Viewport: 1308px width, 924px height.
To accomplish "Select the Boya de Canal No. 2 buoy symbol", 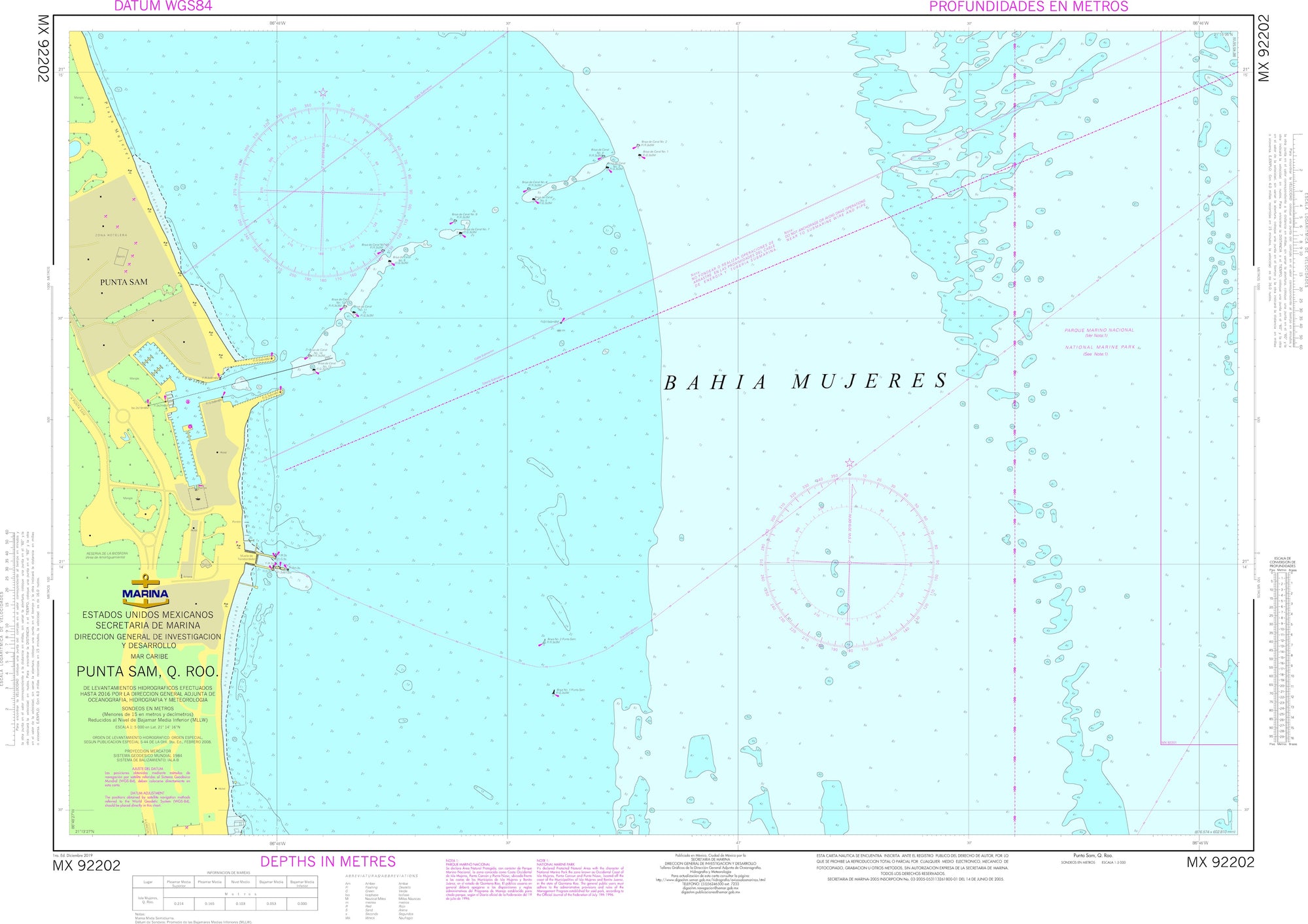I will tap(638, 145).
